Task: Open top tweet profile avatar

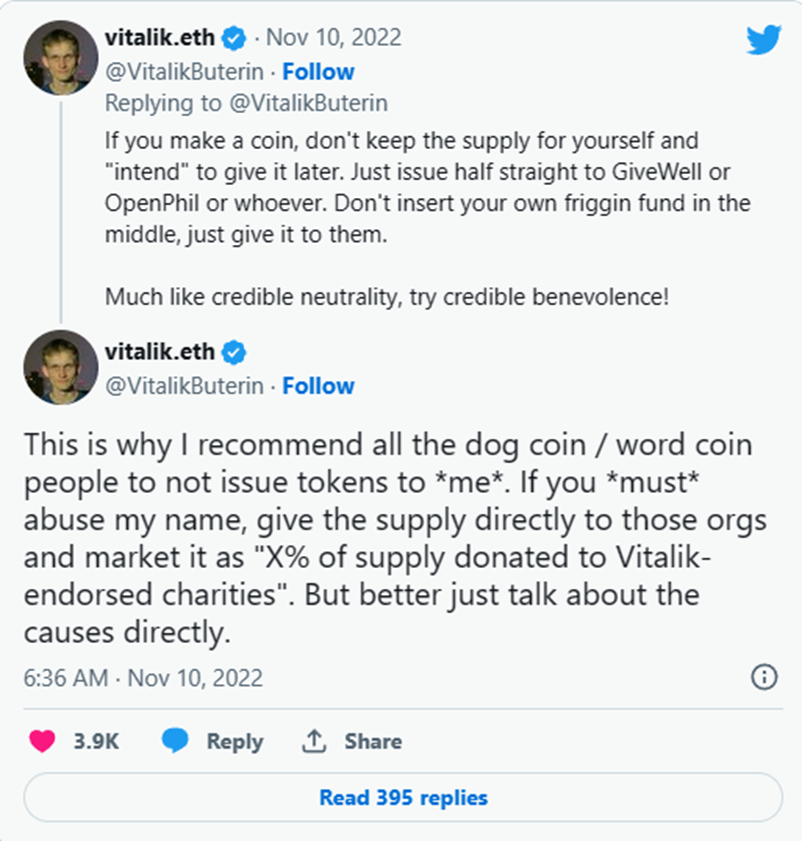Action: click(60, 57)
